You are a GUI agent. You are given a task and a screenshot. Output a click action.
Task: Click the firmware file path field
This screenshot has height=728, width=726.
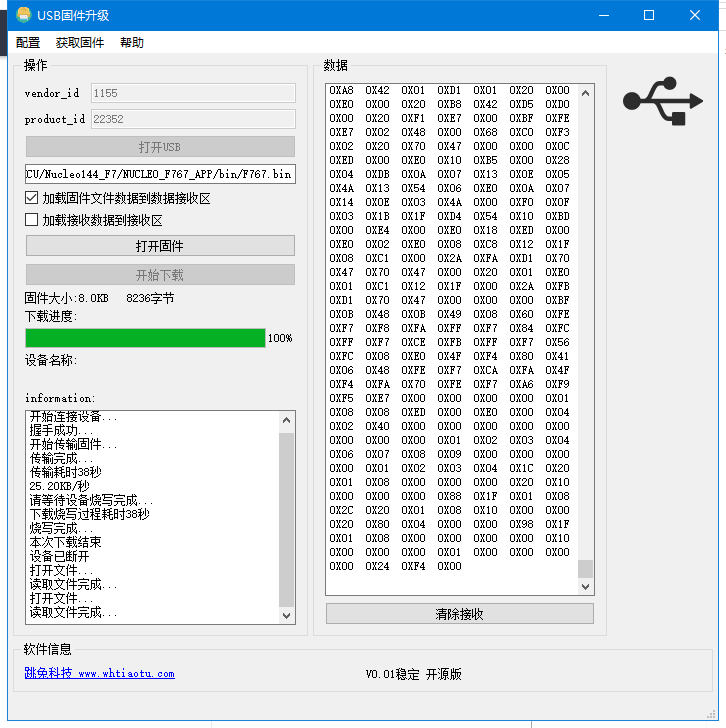coord(160,174)
